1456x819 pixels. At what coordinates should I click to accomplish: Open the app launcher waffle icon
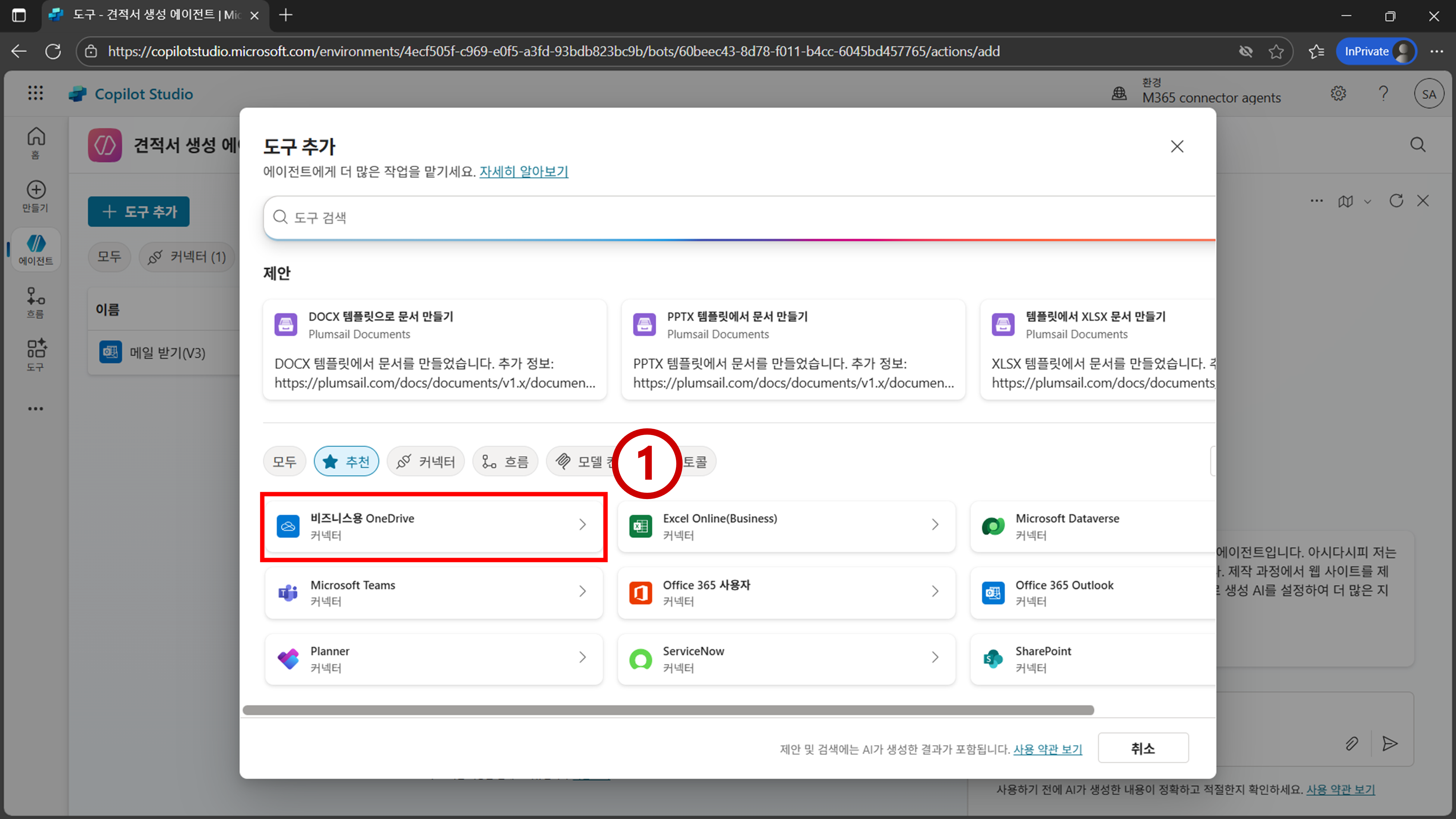(36, 93)
